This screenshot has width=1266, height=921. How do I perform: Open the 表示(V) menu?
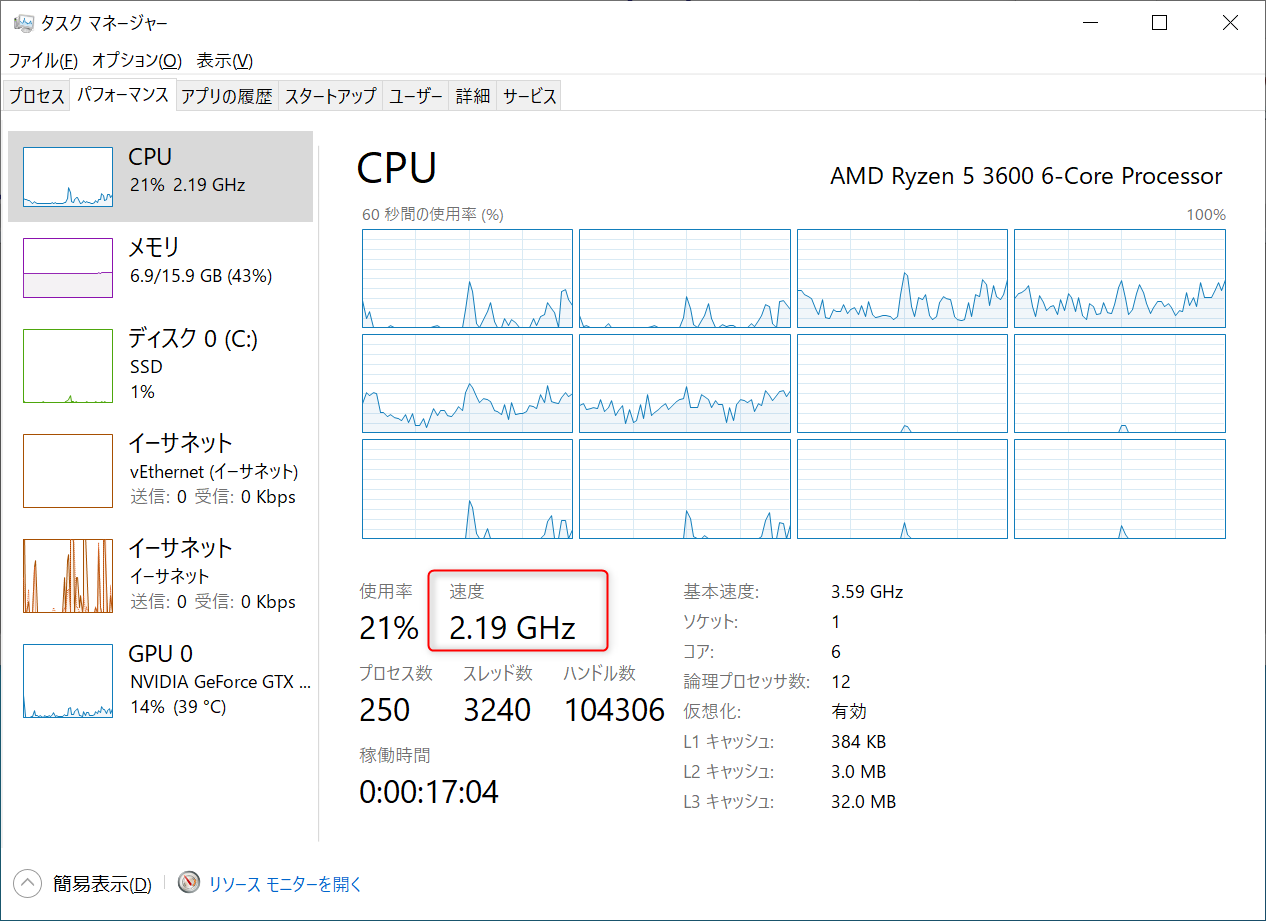pos(224,61)
